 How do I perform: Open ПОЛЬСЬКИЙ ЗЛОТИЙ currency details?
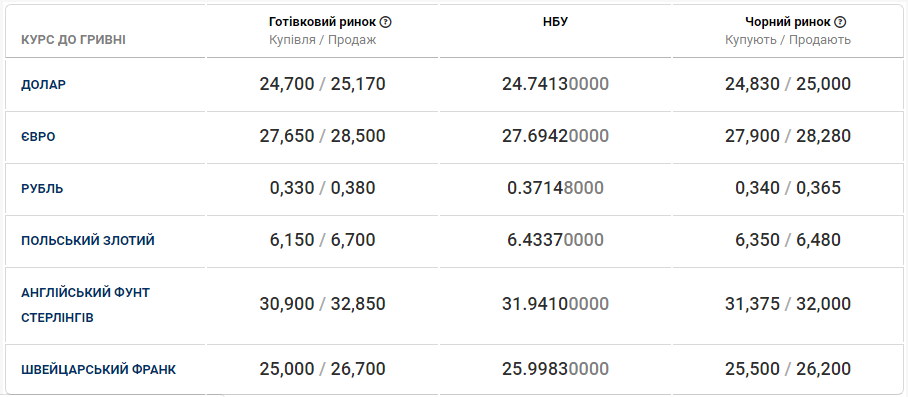pyautogui.click(x=88, y=241)
